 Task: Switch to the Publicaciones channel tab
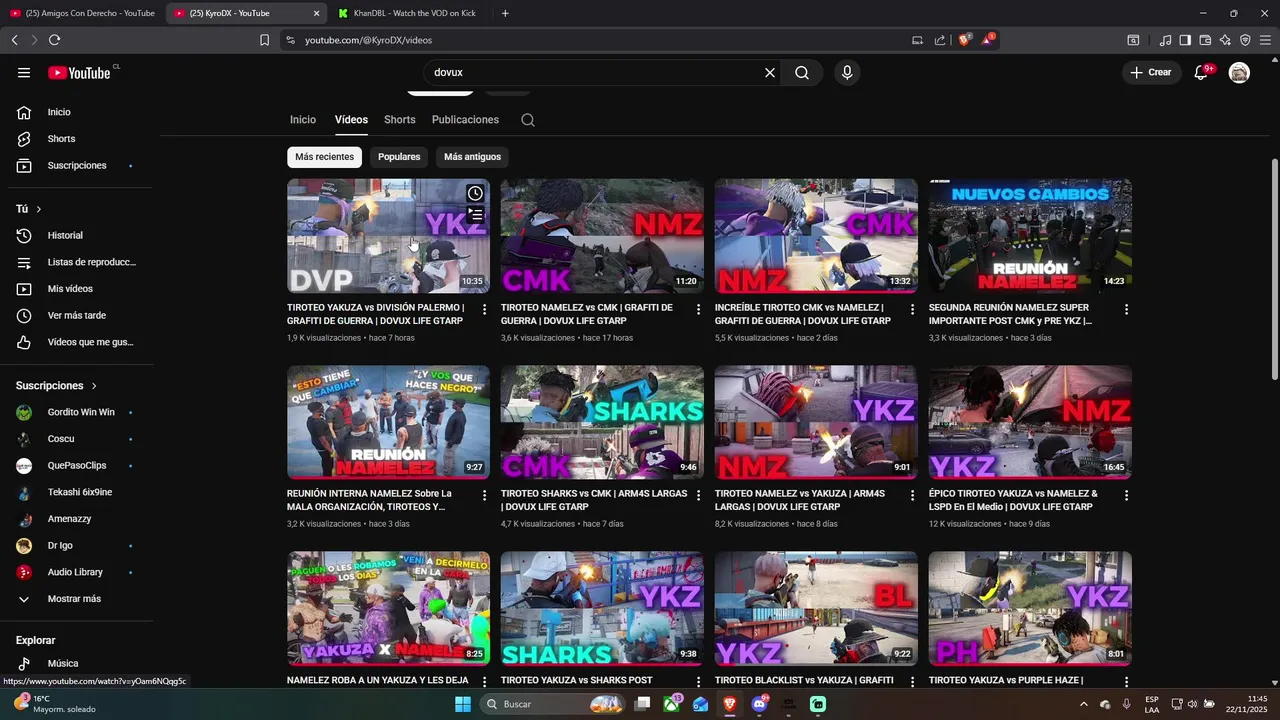[x=465, y=120]
